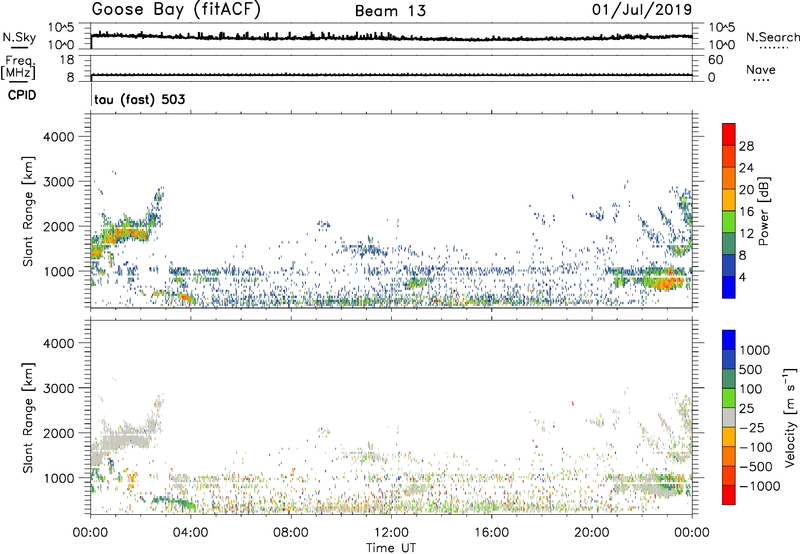This screenshot has height=554, width=800.
Task: Select the 'tau (fast) 503' CPID text
Action: click(x=140, y=99)
